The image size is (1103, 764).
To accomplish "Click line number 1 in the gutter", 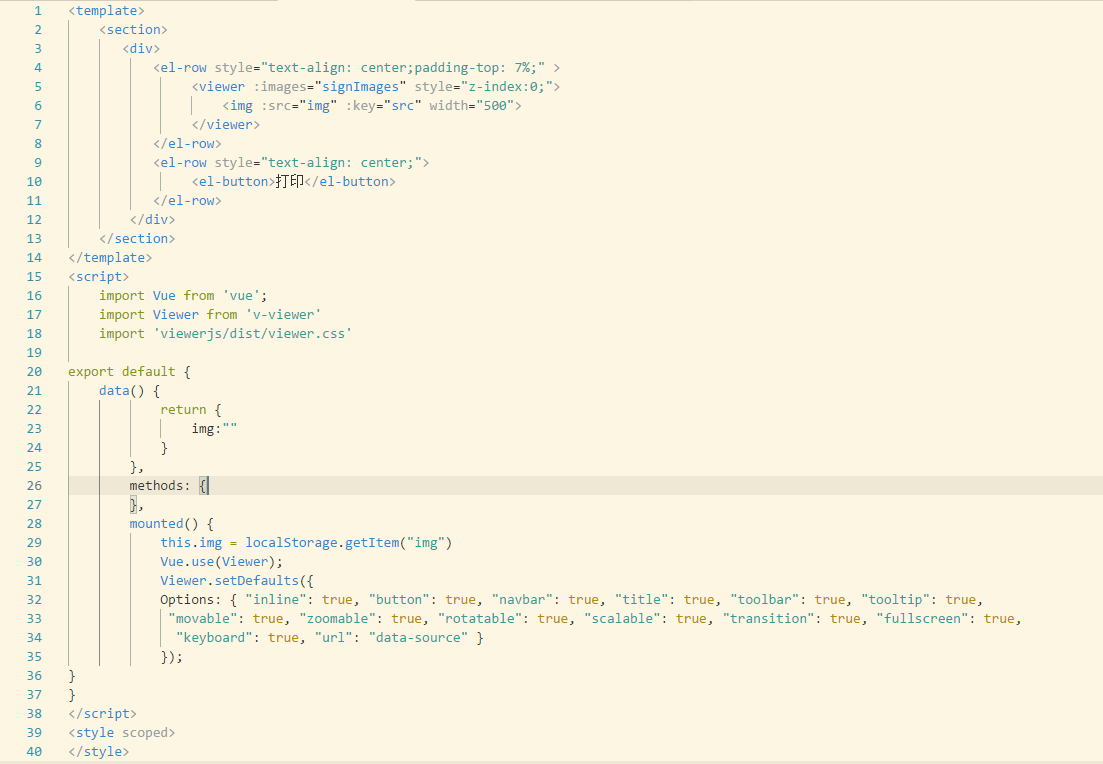I will [x=38, y=11].
